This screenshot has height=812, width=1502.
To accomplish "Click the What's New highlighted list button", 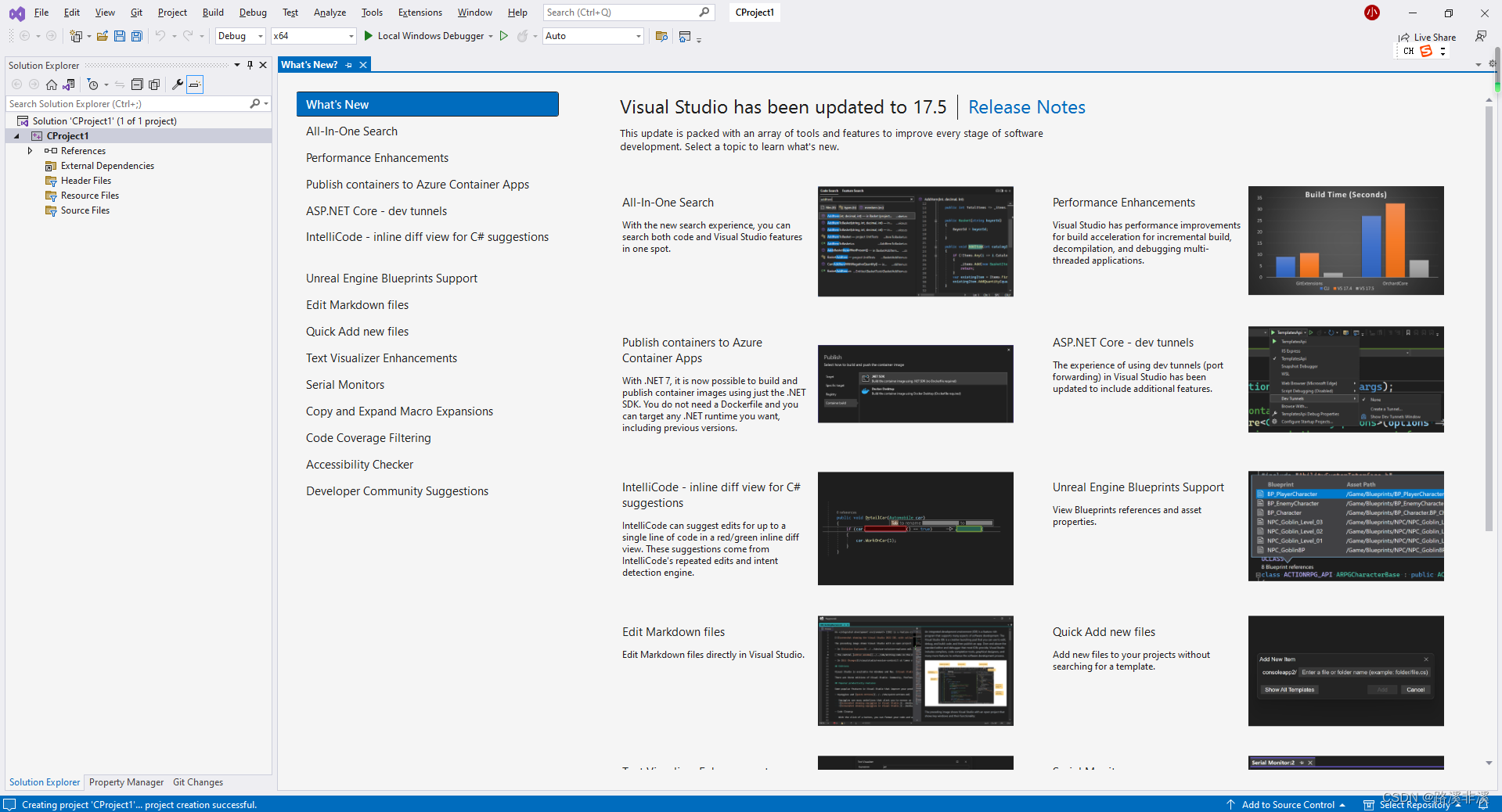I will click(427, 104).
